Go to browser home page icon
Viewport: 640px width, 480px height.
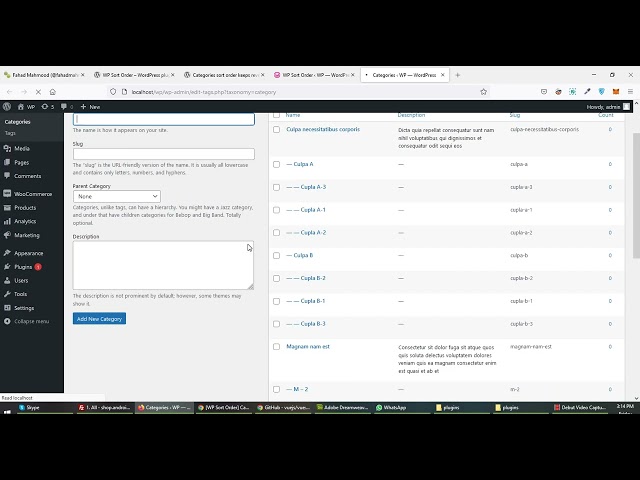[x=53, y=92]
